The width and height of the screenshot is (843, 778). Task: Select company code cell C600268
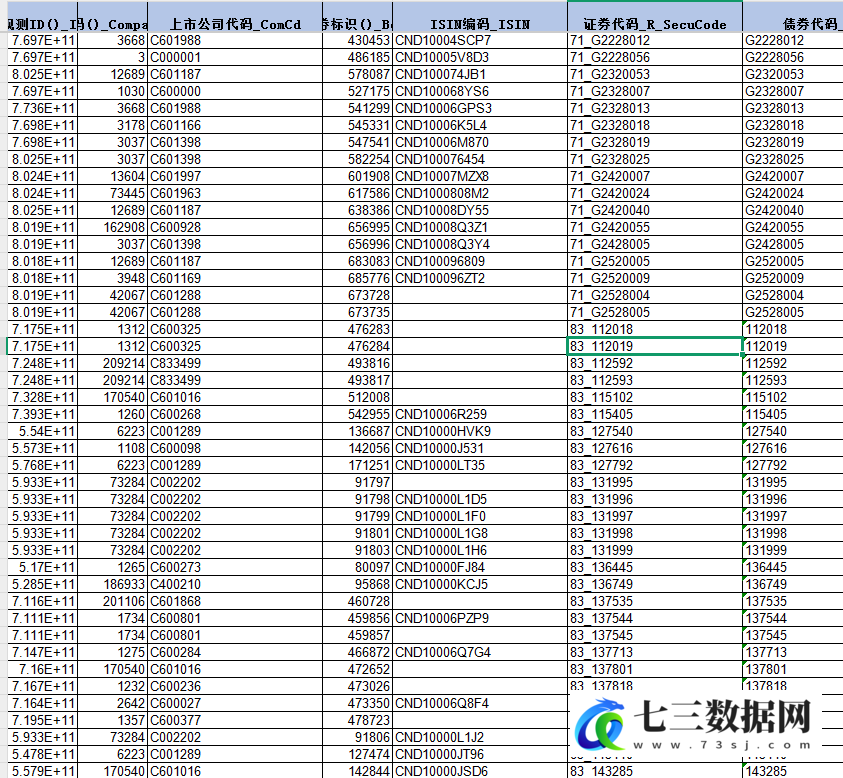point(235,415)
